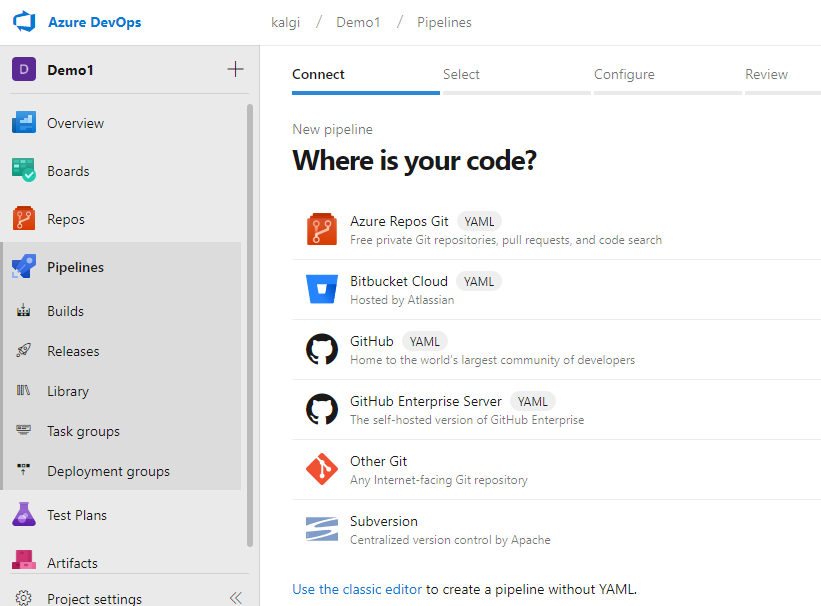The width and height of the screenshot is (821, 606).
Task: Click the plus icon next to Demo1
Action: [236, 69]
